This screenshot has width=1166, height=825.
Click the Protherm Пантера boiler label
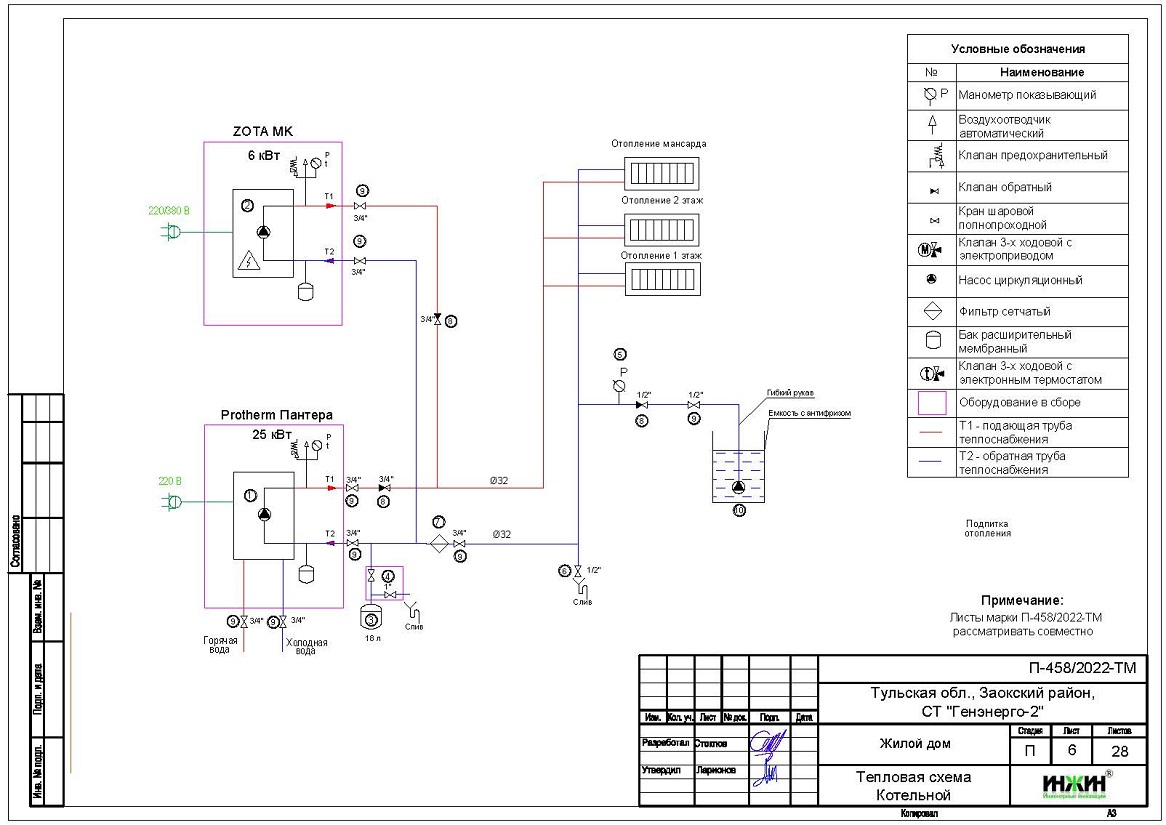pos(276,414)
